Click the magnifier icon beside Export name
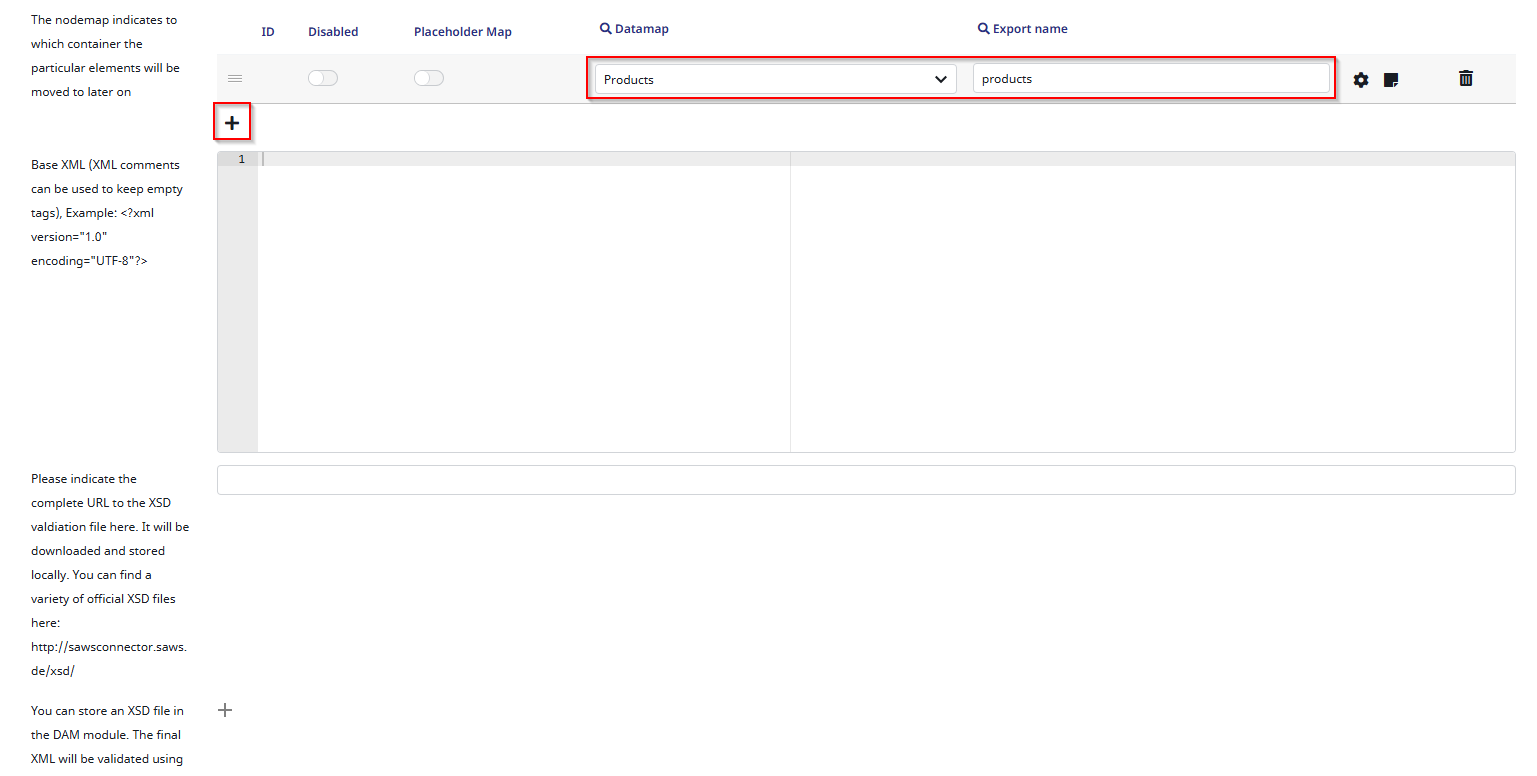The height and width of the screenshot is (776, 1537). pyautogui.click(x=983, y=29)
